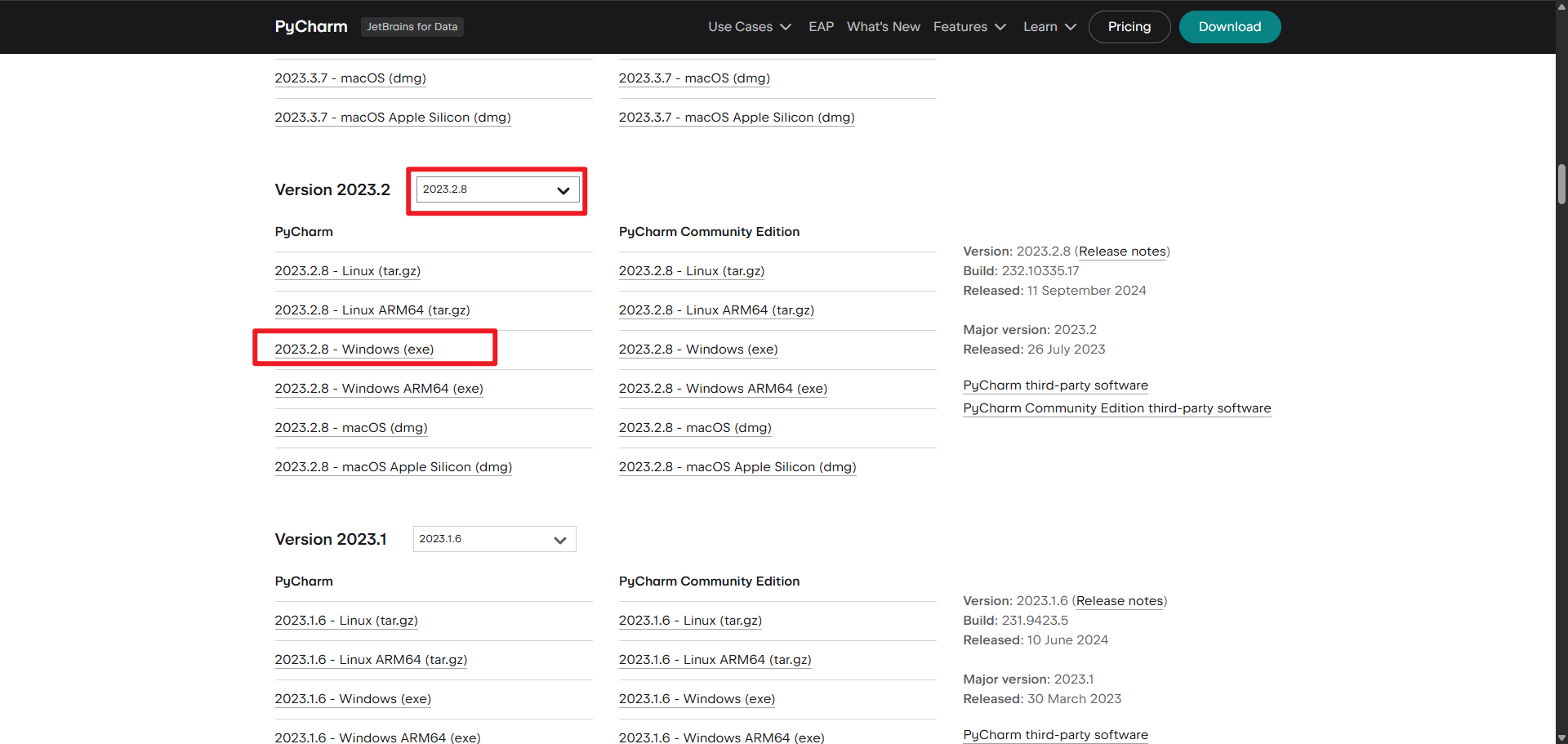Open the Version 2023.1 build dropdown

(x=494, y=539)
